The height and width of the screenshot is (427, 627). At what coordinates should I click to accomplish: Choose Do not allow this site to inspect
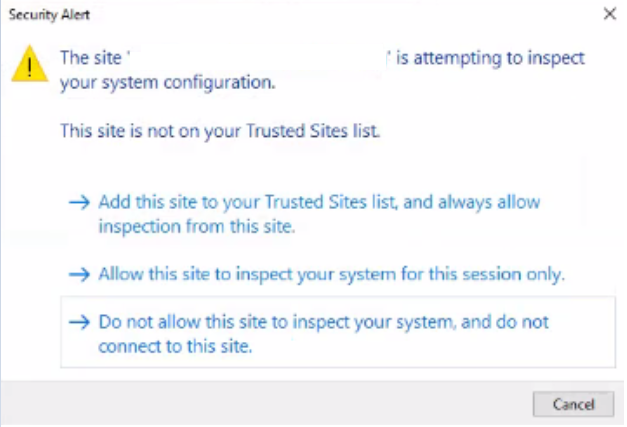tap(323, 323)
